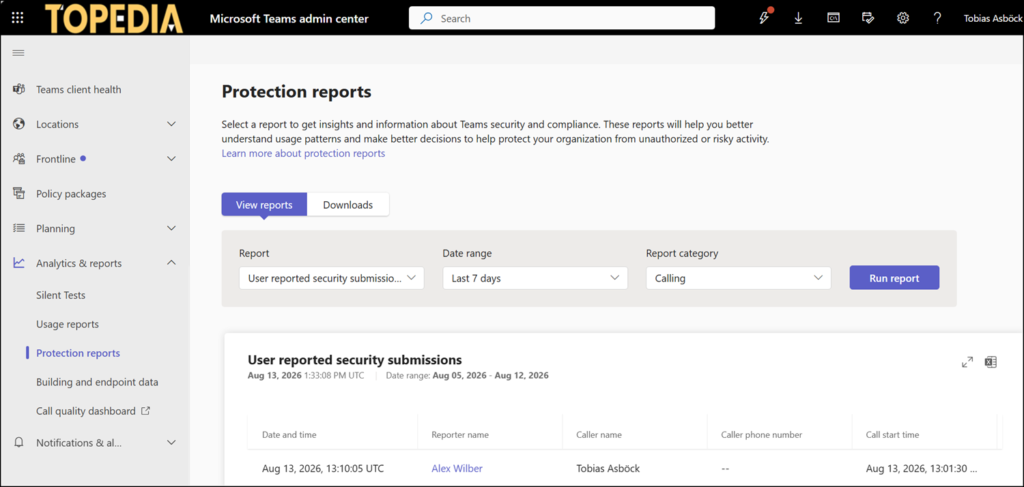1024x487 pixels.
Task: Open reporter Alex Wilber link
Action: [457, 468]
